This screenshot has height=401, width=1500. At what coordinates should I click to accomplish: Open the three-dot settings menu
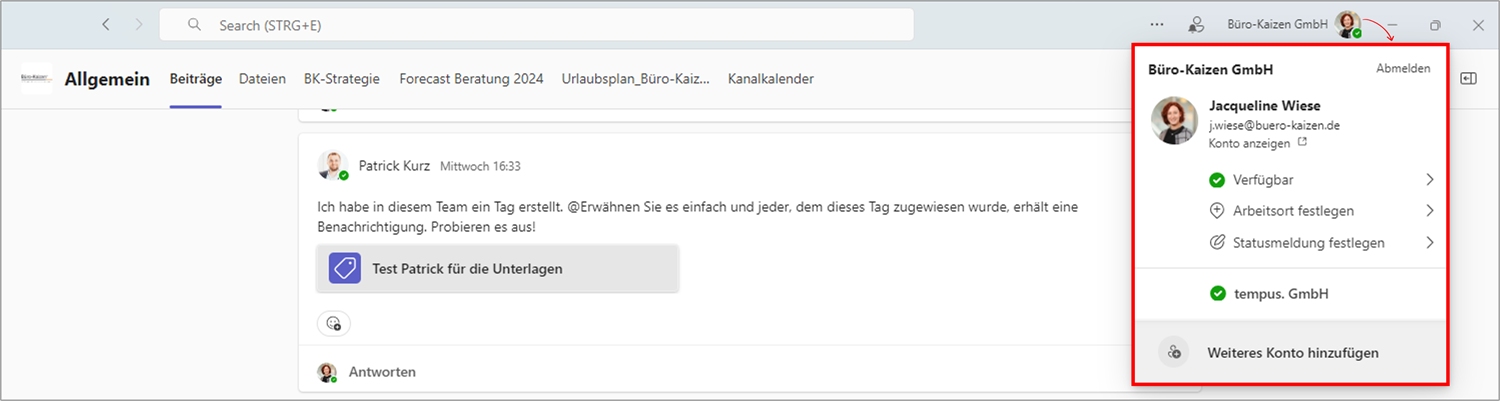point(1157,25)
